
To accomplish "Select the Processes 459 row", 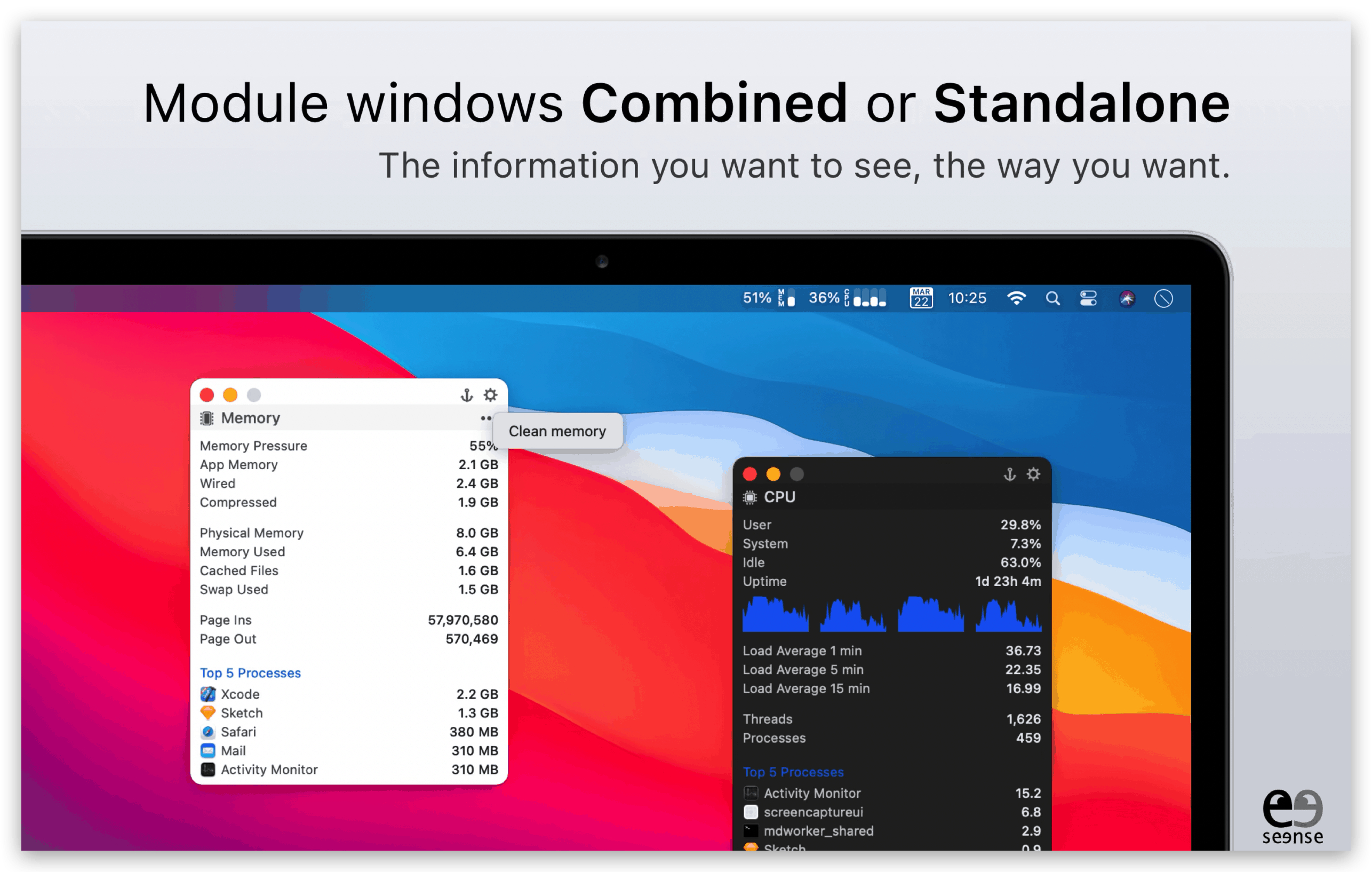I will coord(892,738).
